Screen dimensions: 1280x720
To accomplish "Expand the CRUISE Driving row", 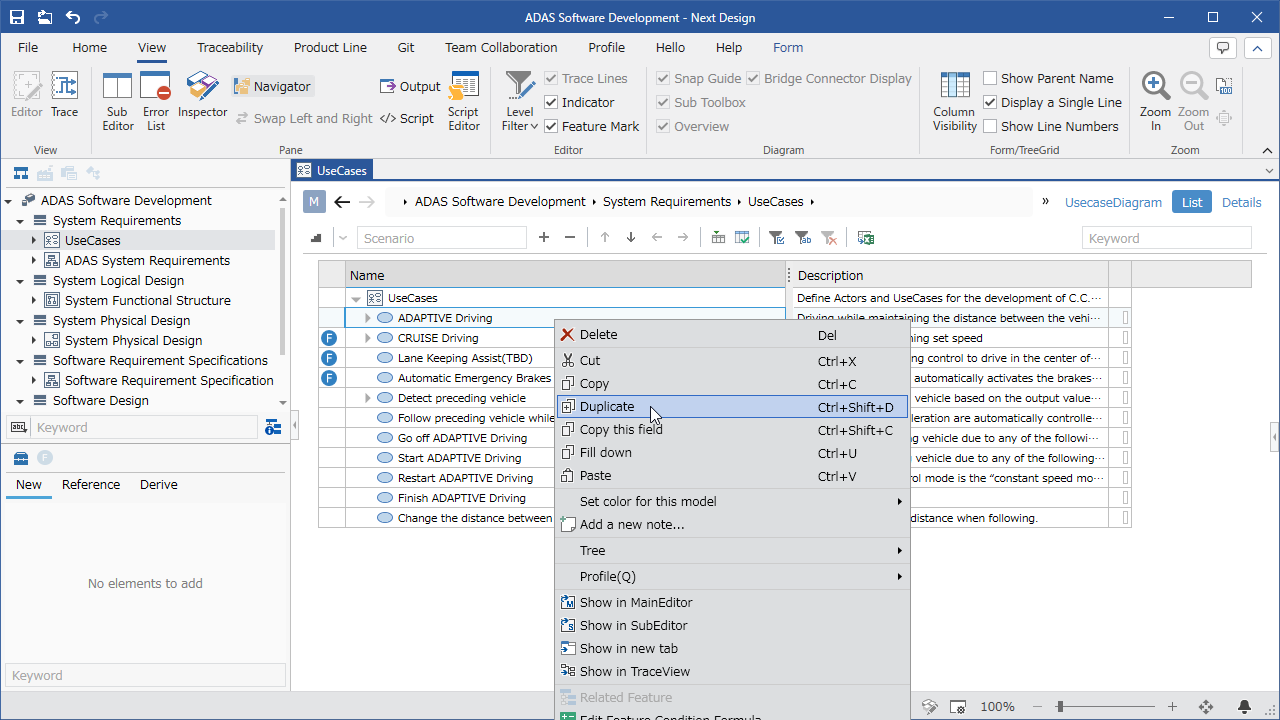I will (x=367, y=338).
